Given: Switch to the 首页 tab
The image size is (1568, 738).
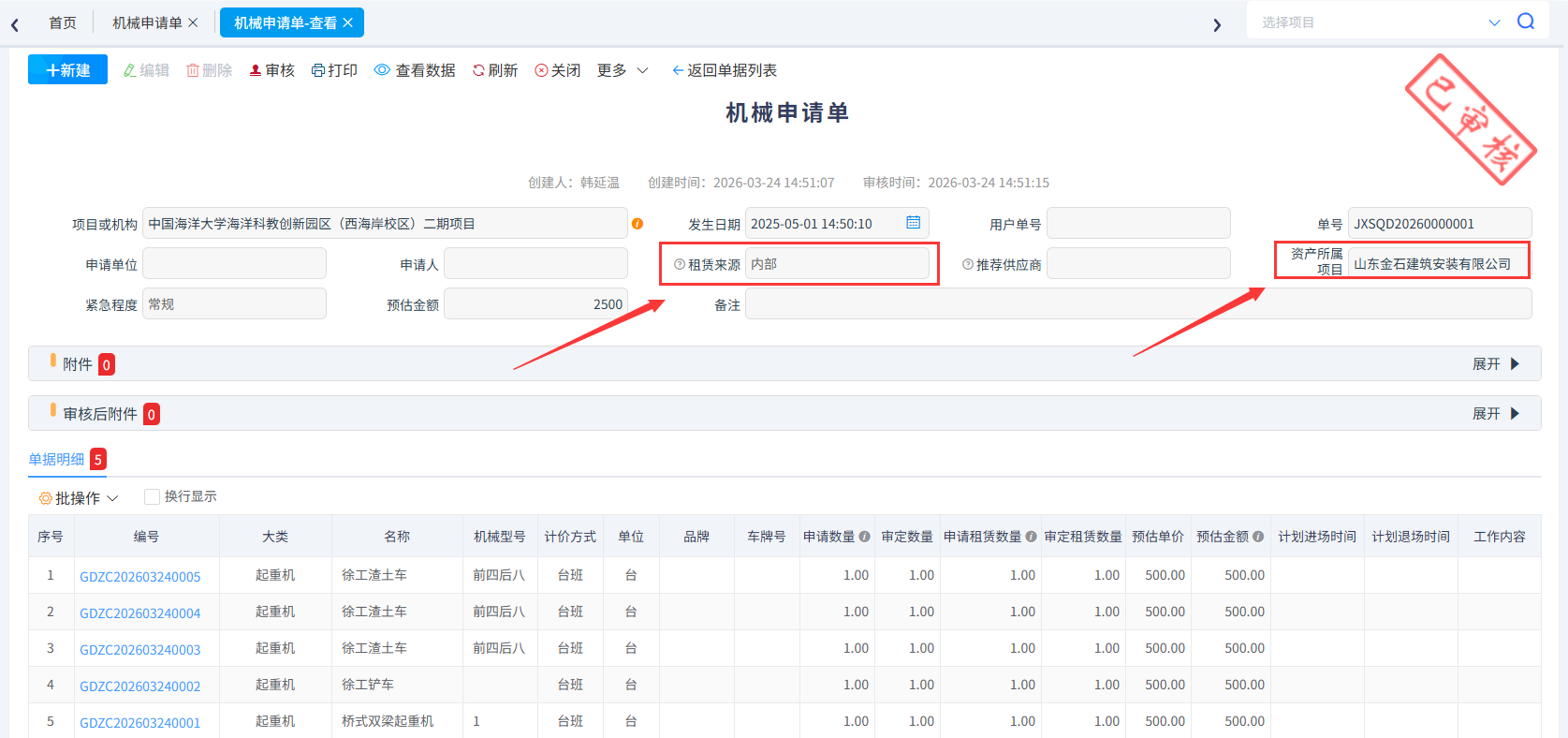Looking at the screenshot, I should click(63, 22).
